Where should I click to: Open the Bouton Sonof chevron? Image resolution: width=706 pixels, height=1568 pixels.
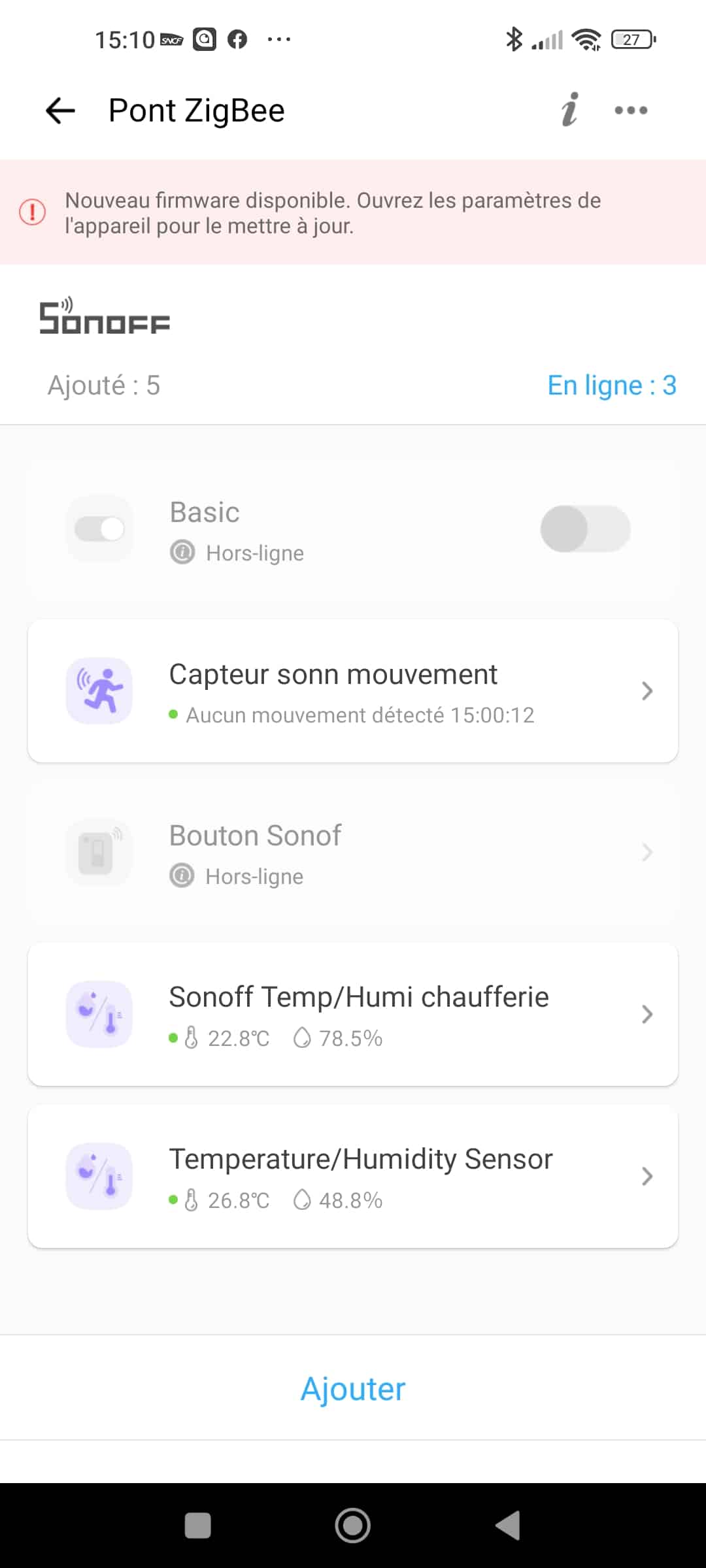(x=647, y=853)
